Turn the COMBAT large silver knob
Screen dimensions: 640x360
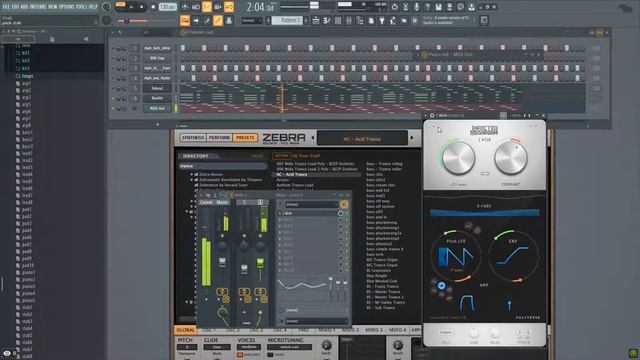(511, 158)
